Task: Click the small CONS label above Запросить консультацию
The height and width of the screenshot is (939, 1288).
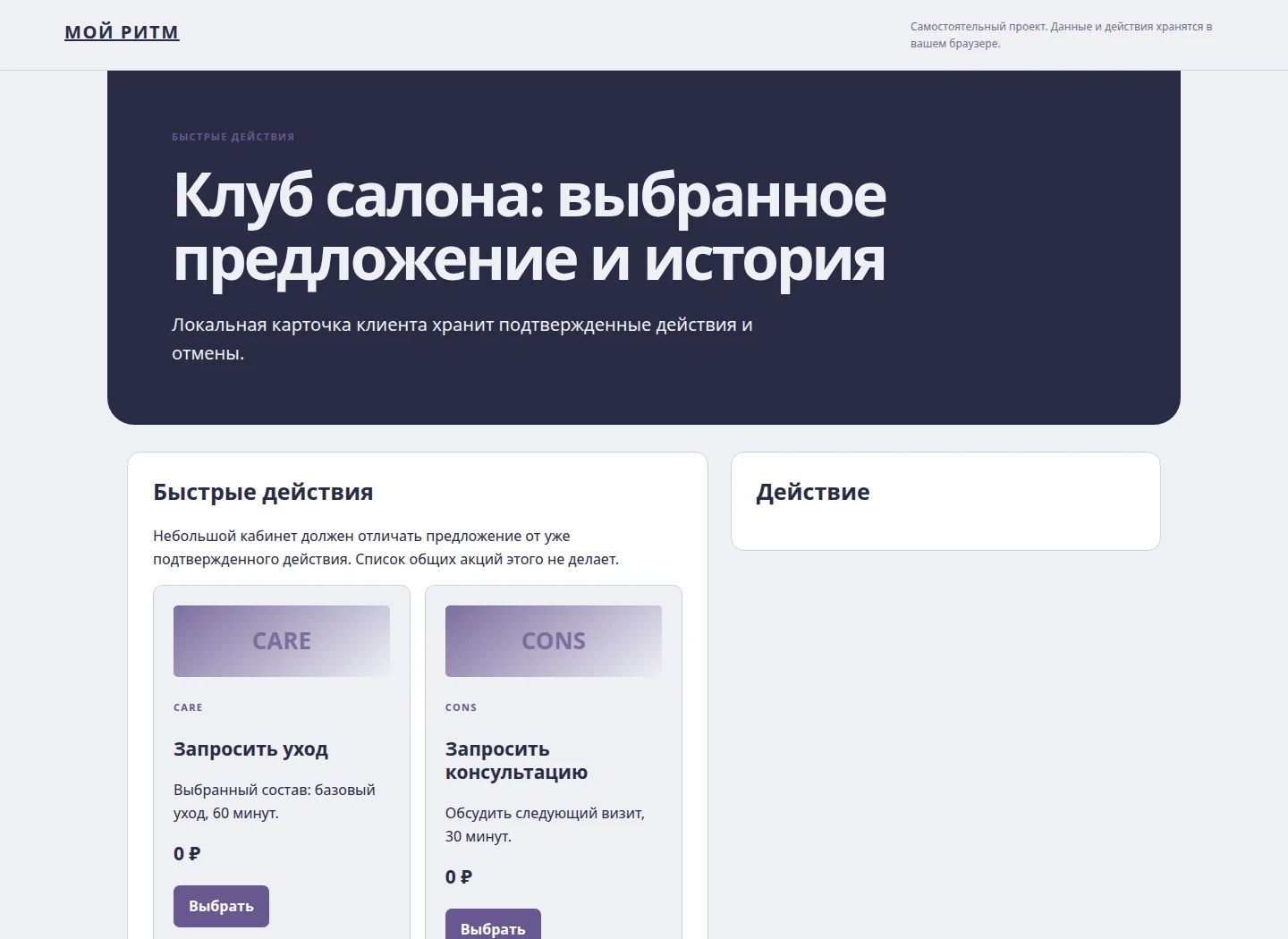Action: pyautogui.click(x=461, y=707)
